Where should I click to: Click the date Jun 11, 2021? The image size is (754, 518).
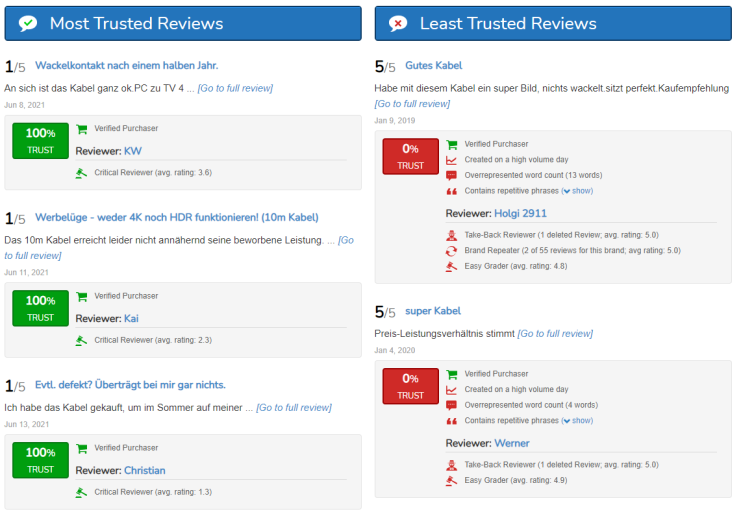[x=26, y=272]
